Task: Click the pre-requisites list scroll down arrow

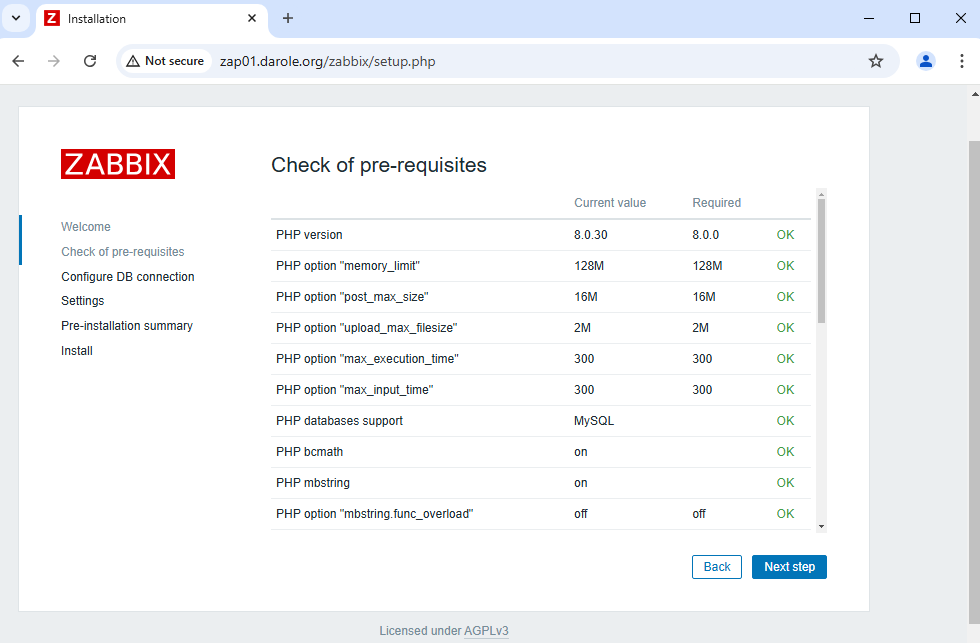Action: 821,527
